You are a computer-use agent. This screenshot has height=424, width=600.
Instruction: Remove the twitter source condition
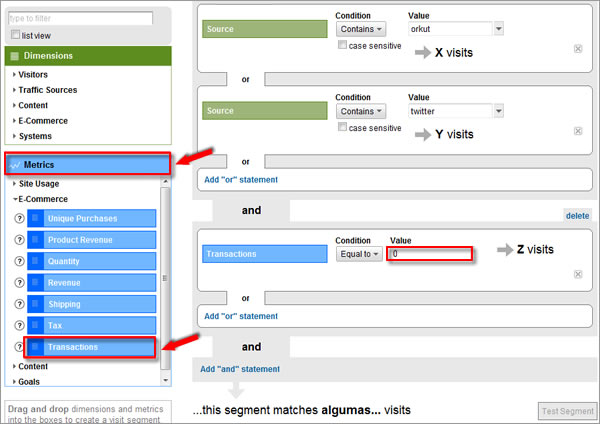(x=578, y=130)
